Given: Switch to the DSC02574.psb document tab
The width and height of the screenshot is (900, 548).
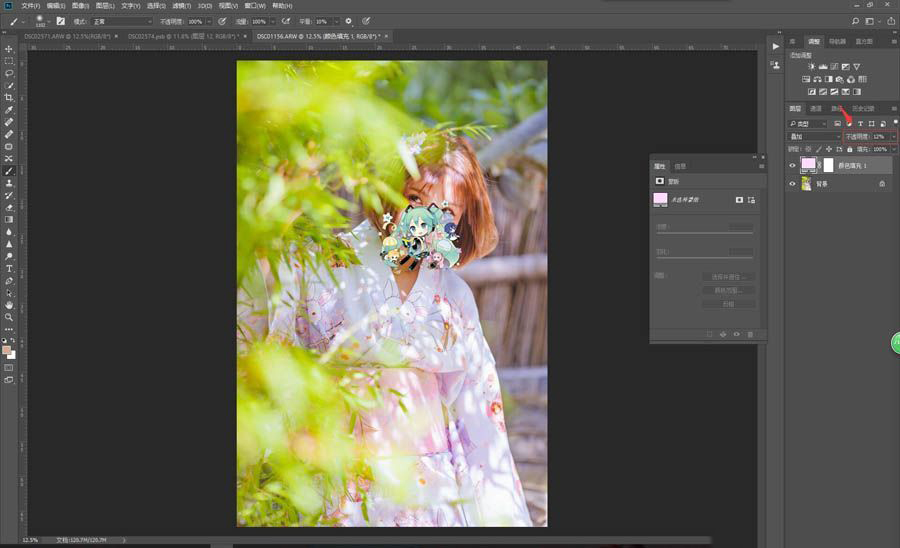Looking at the screenshot, I should click(x=183, y=36).
